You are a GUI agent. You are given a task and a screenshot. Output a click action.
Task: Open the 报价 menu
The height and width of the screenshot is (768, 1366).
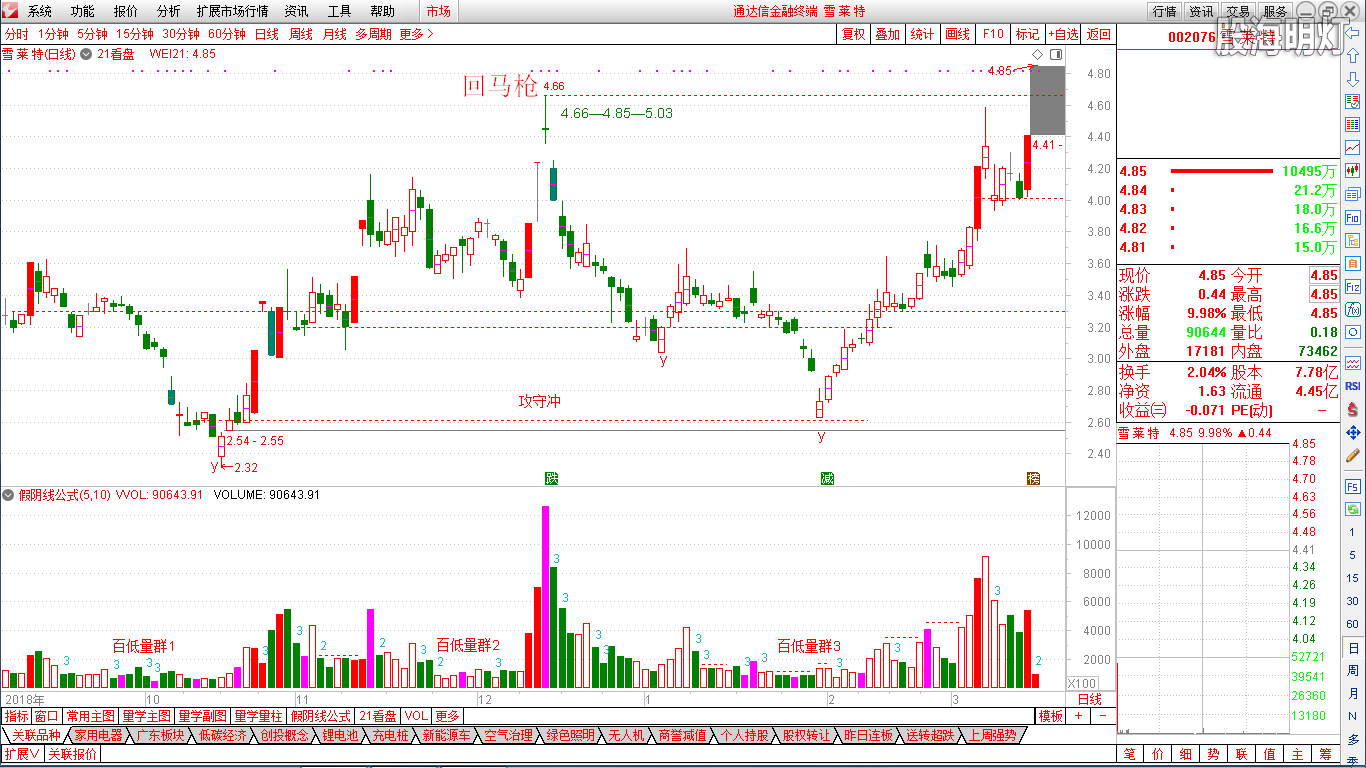(x=126, y=11)
